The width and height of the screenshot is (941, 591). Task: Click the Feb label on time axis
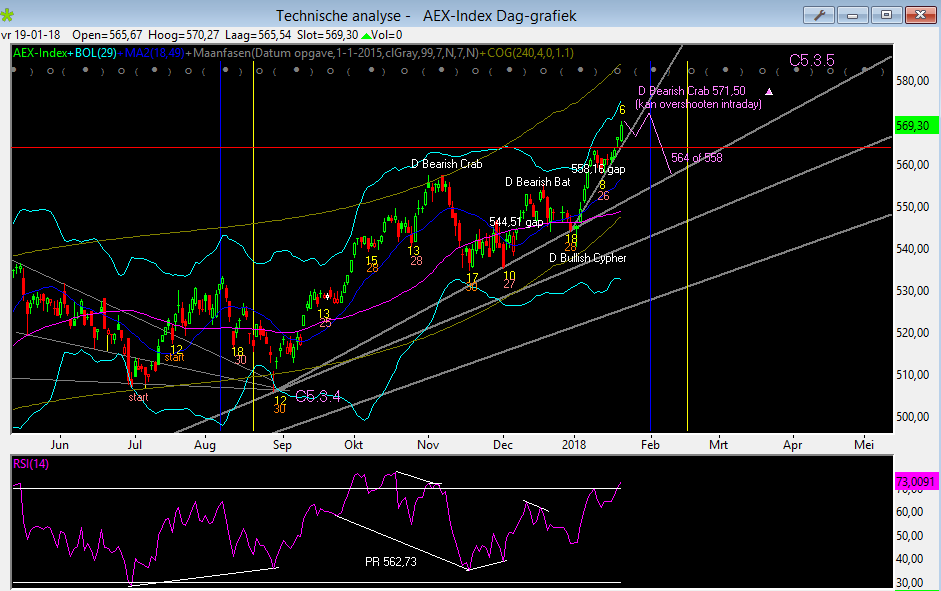pyautogui.click(x=650, y=443)
